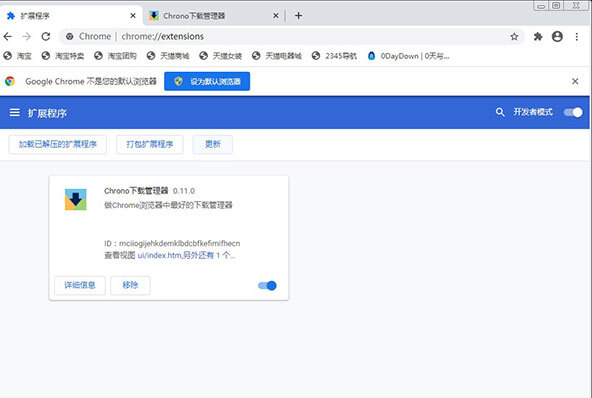Open the 2345导航 bookmark
The image size is (592, 398).
335,56
